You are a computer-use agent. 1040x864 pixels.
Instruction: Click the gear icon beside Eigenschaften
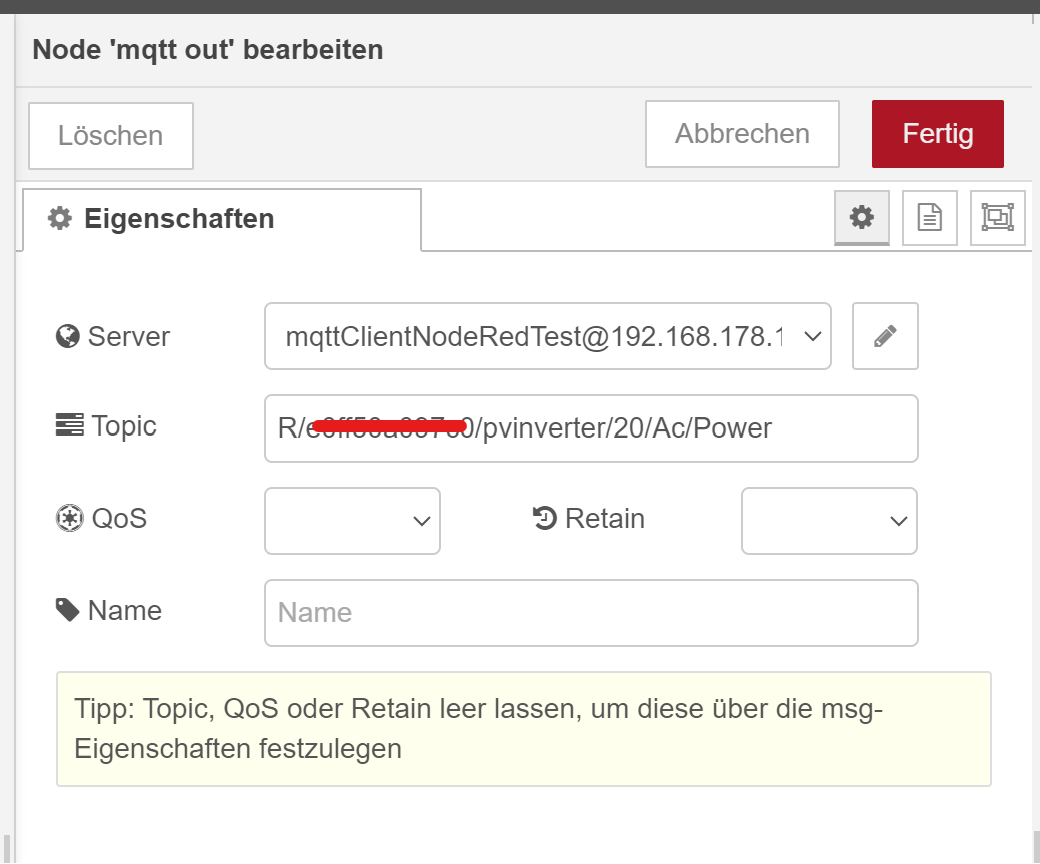60,218
